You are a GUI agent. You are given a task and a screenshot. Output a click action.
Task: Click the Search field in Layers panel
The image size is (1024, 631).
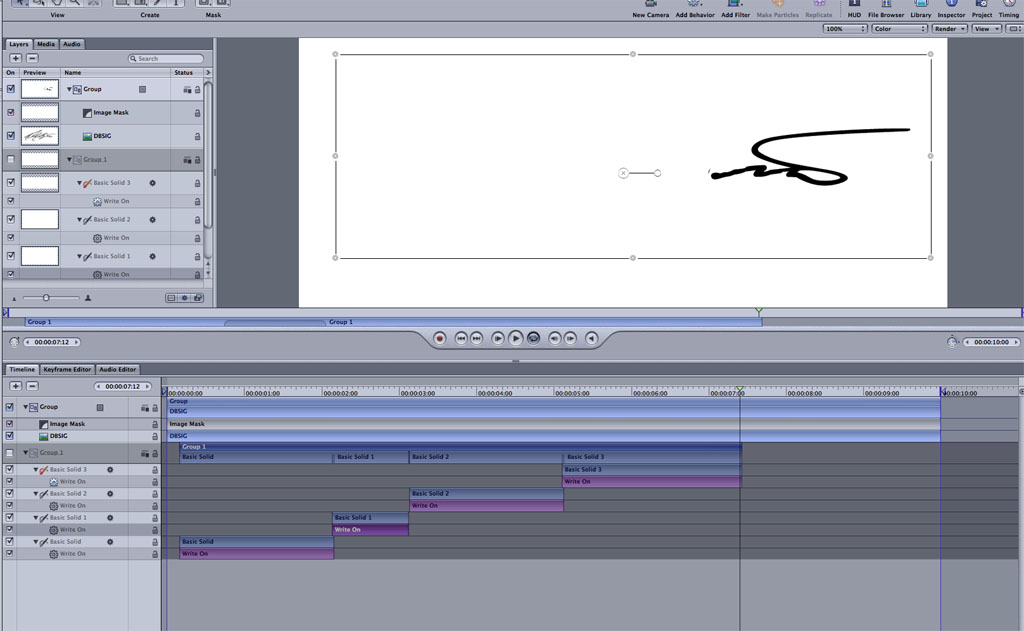click(x=168, y=59)
